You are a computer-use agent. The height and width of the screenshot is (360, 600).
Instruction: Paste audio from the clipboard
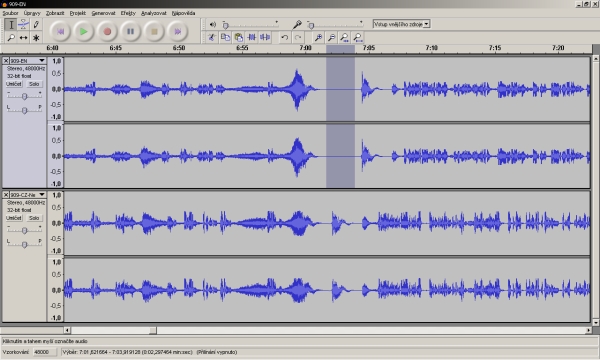point(238,37)
